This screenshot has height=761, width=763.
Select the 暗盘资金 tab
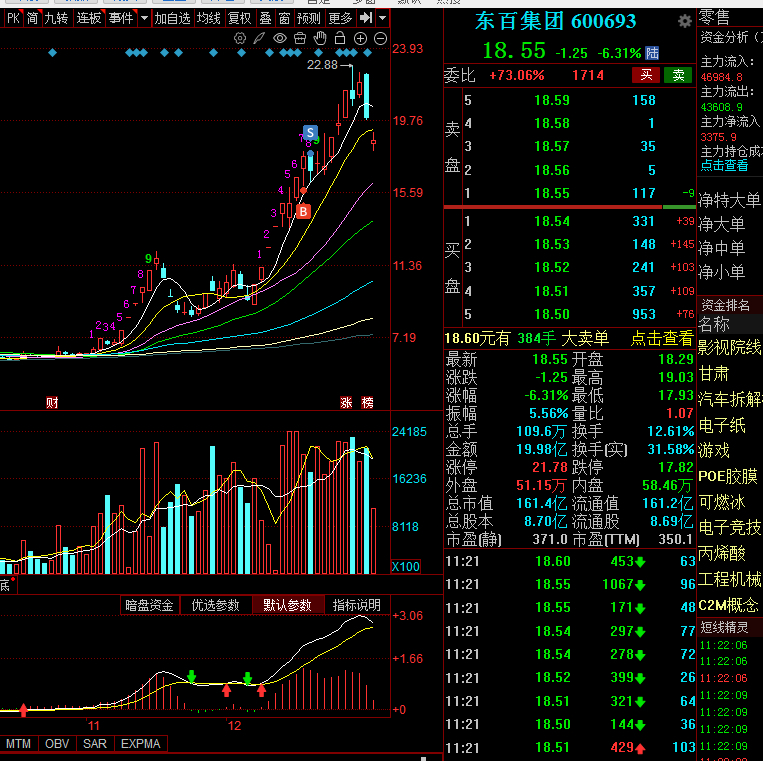tap(149, 605)
